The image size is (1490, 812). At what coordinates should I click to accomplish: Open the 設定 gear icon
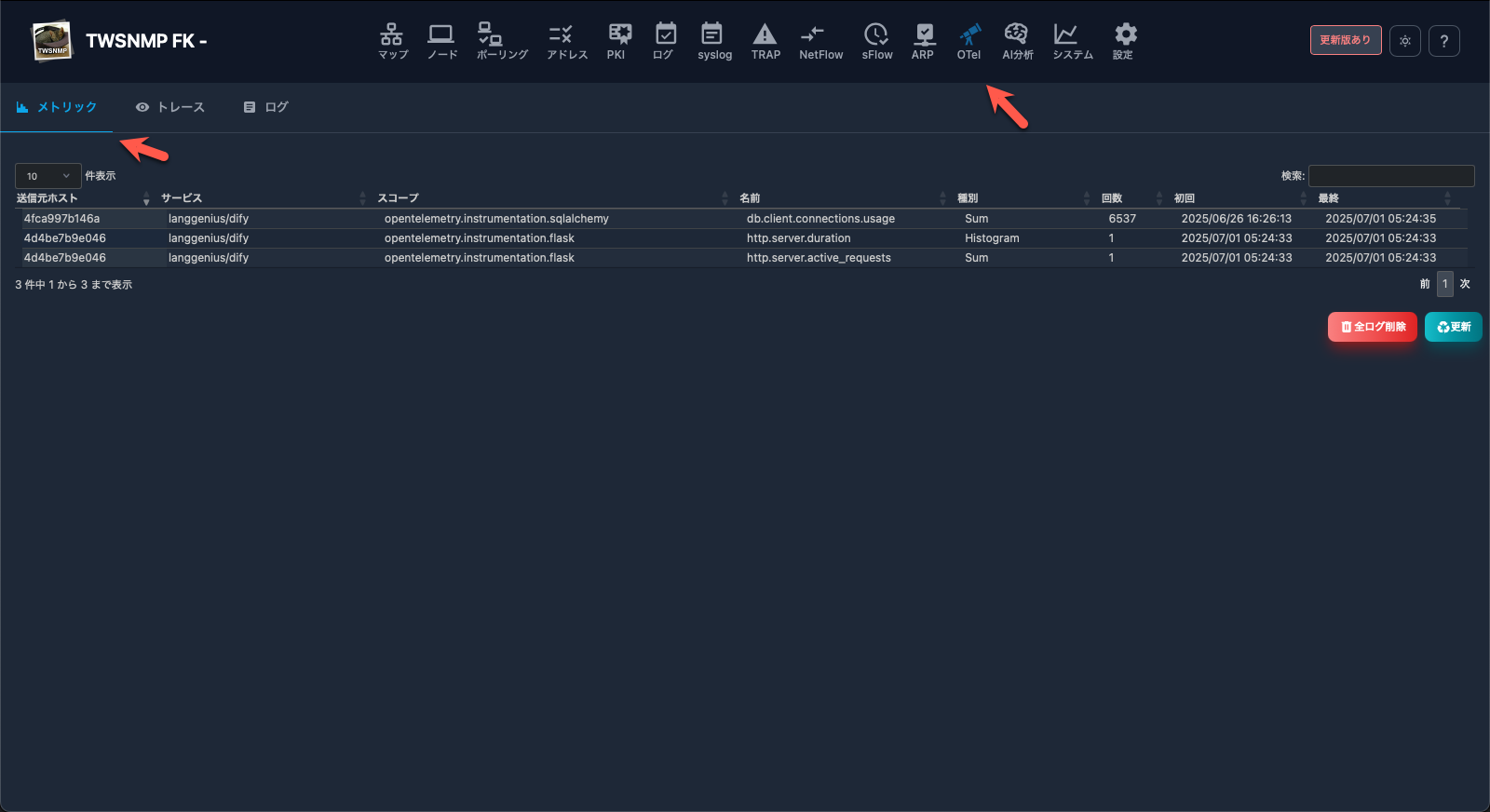coord(1124,41)
